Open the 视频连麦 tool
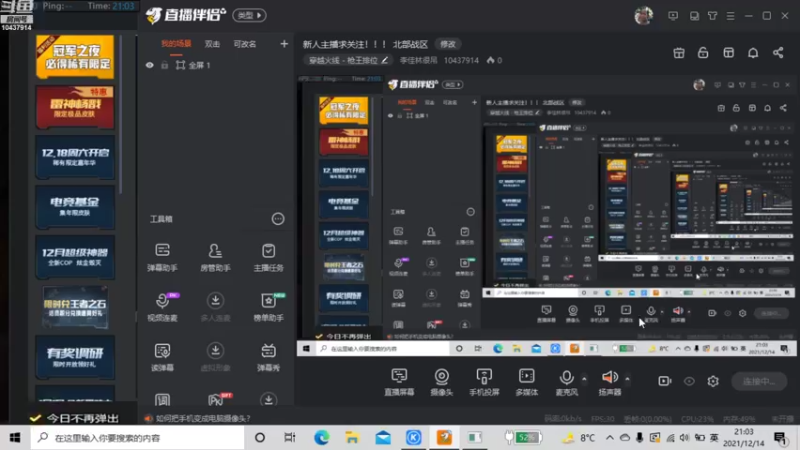This screenshot has width=800, height=450. (162, 307)
